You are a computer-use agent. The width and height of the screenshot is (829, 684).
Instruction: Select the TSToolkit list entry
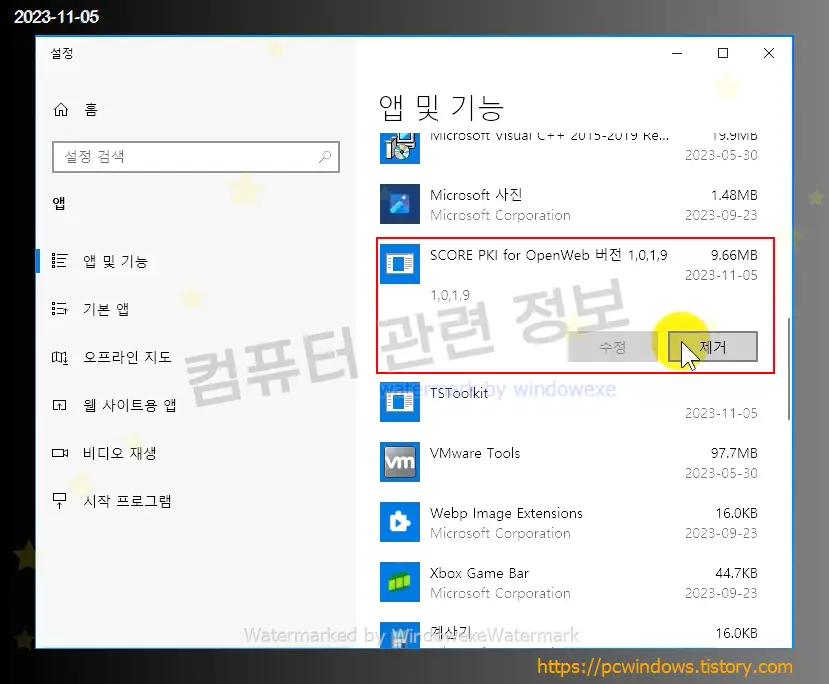pos(569,402)
